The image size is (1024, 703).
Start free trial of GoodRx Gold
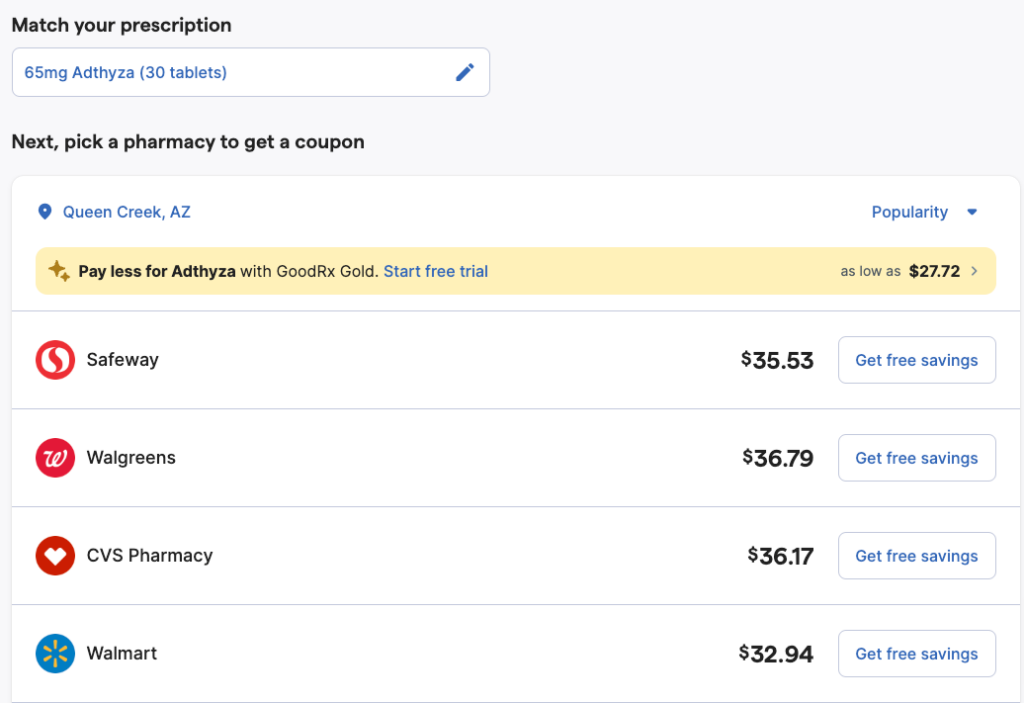coord(435,271)
